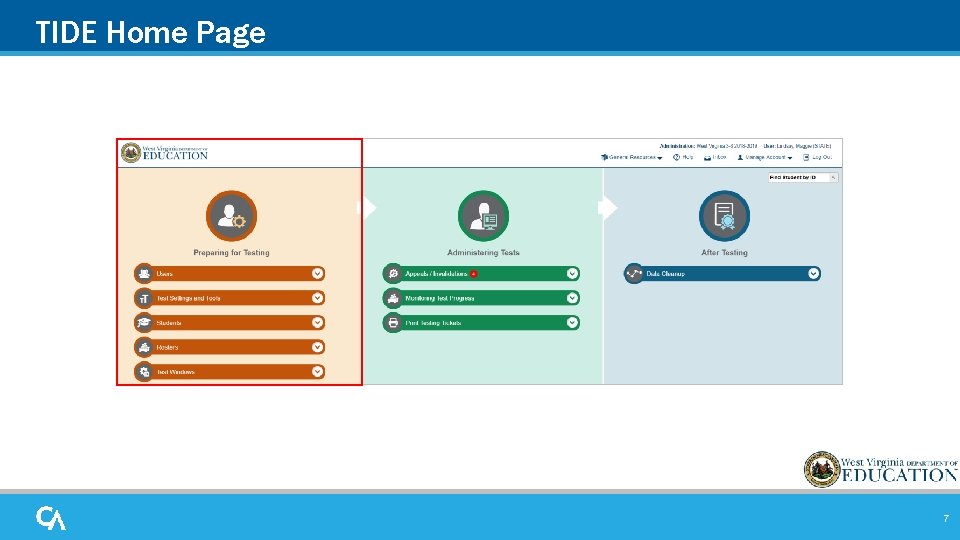960x540 pixels.
Task: Open the General Resources dropdown
Action: [632, 157]
